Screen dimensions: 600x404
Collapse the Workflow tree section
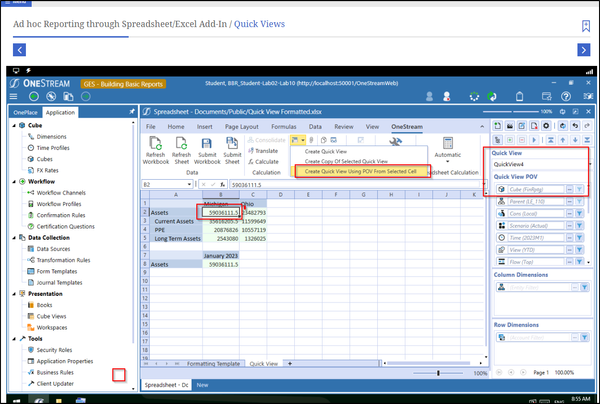pyautogui.click(x=13, y=182)
